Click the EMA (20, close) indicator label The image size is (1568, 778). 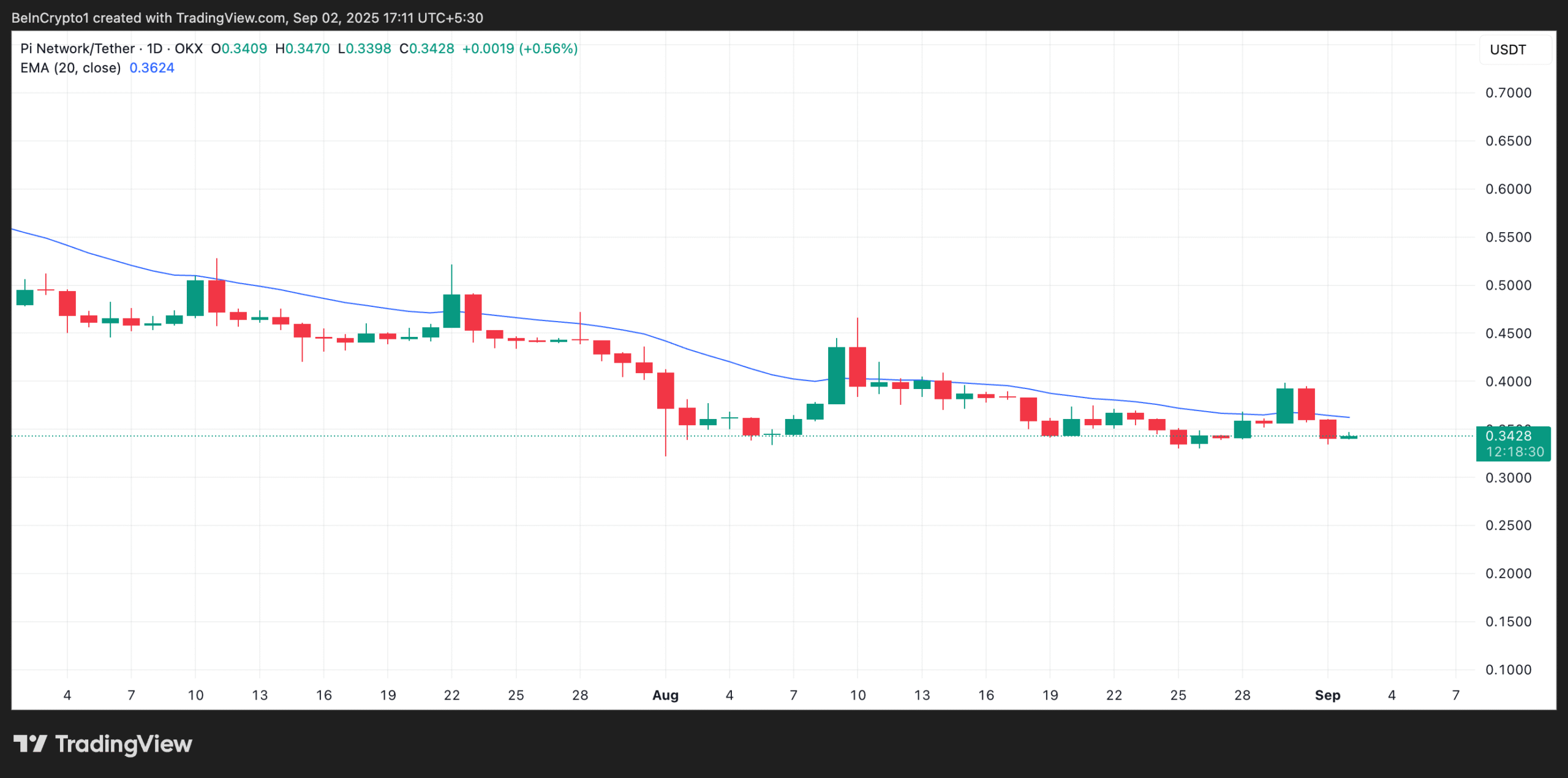pyautogui.click(x=70, y=68)
